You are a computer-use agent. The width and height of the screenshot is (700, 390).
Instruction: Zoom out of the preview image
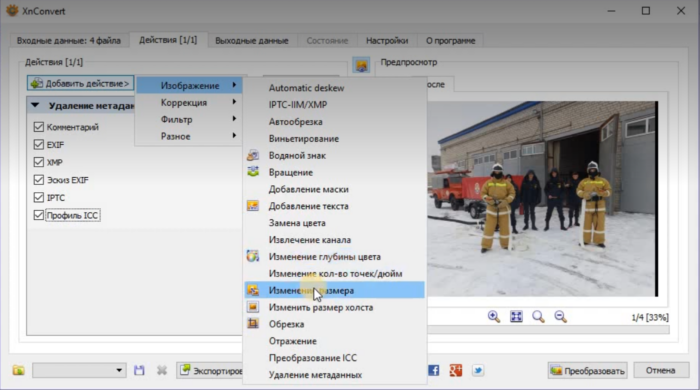pyautogui.click(x=560, y=316)
